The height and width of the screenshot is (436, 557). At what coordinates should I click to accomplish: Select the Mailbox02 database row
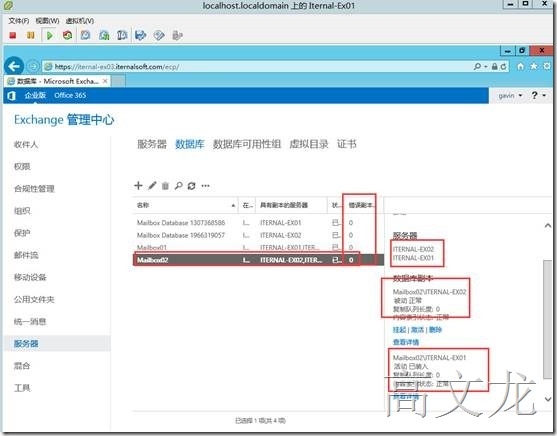click(258, 260)
